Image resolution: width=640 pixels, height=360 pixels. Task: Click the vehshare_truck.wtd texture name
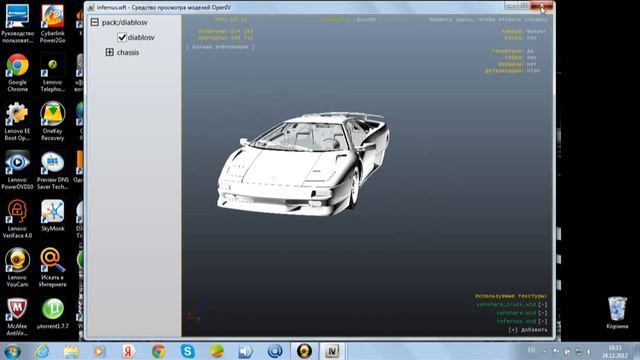506,304
